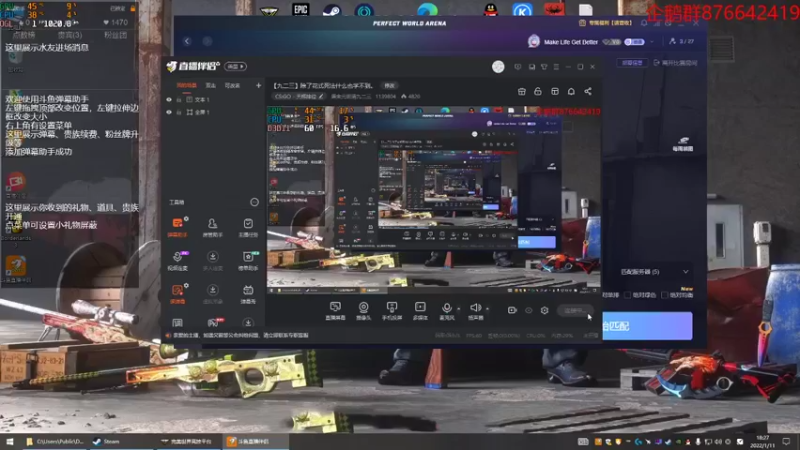
Task: Open the gift box icon near title
Action: tap(521, 91)
